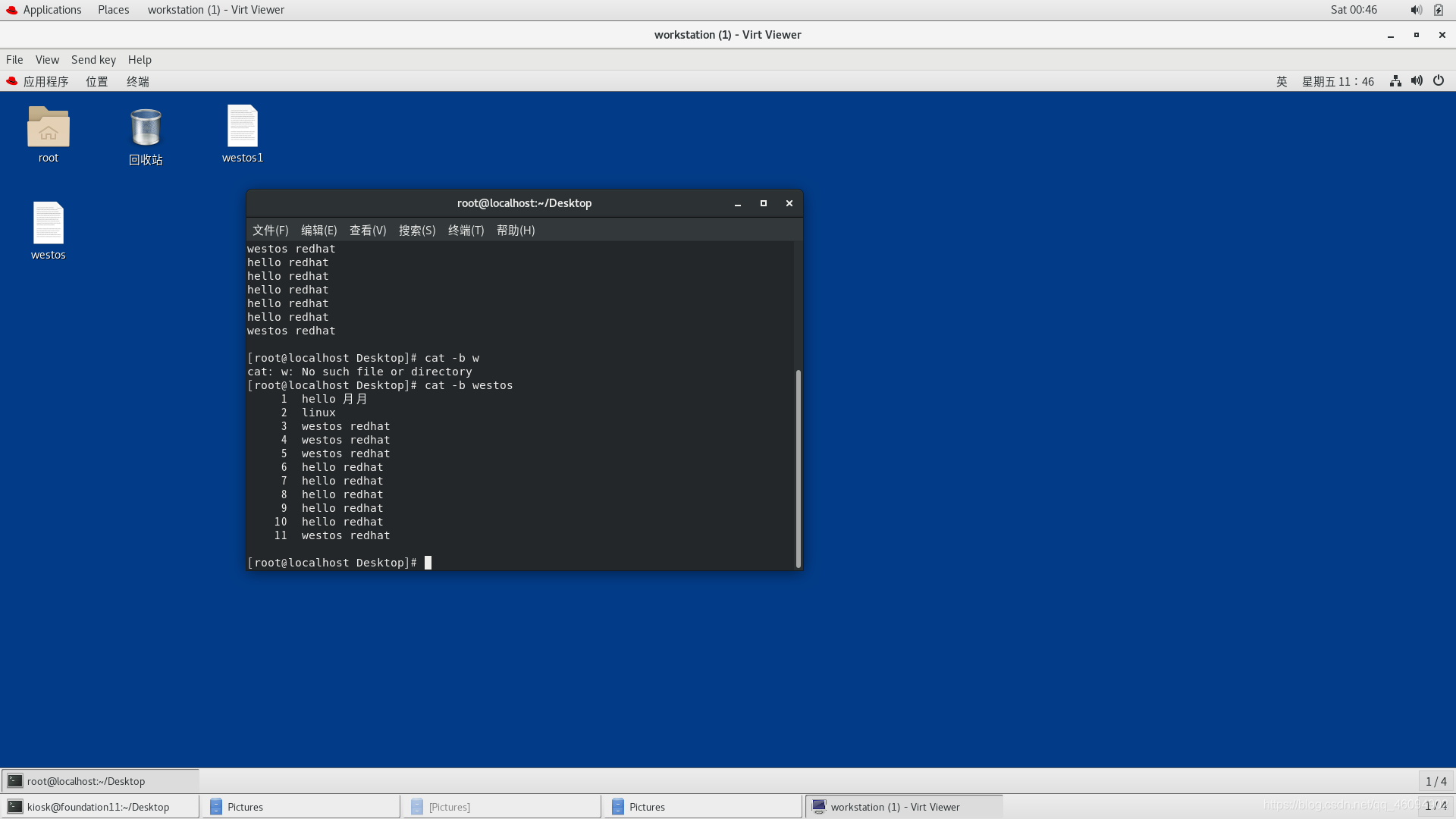Viewport: 1456px width, 819px height.
Task: Click the guest workspace switcher 1 / 4
Action: click(1436, 781)
